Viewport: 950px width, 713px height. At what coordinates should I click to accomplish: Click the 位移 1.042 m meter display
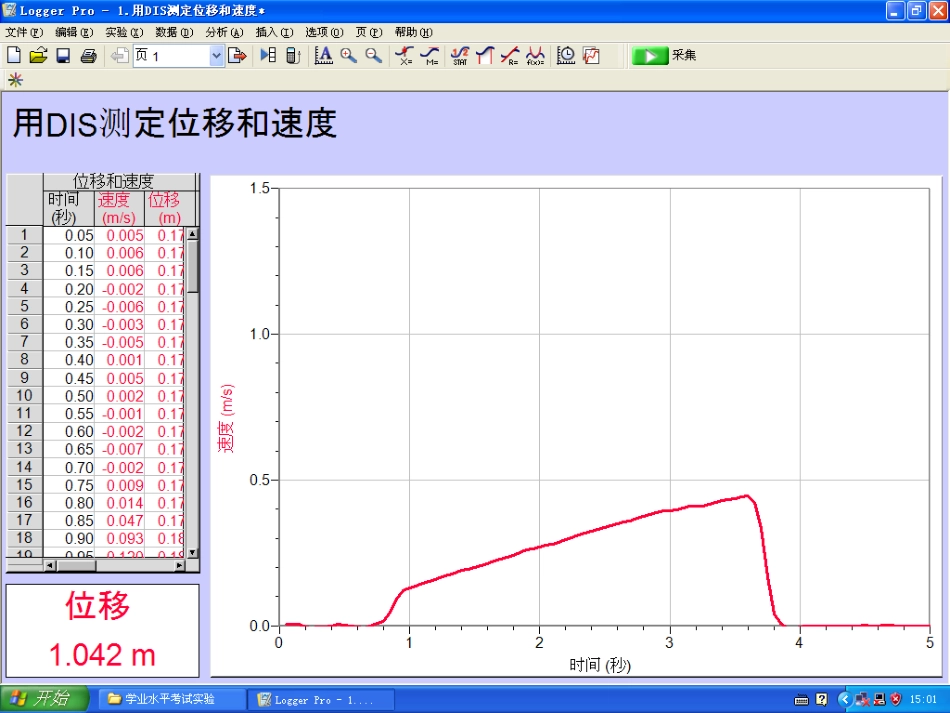[102, 631]
